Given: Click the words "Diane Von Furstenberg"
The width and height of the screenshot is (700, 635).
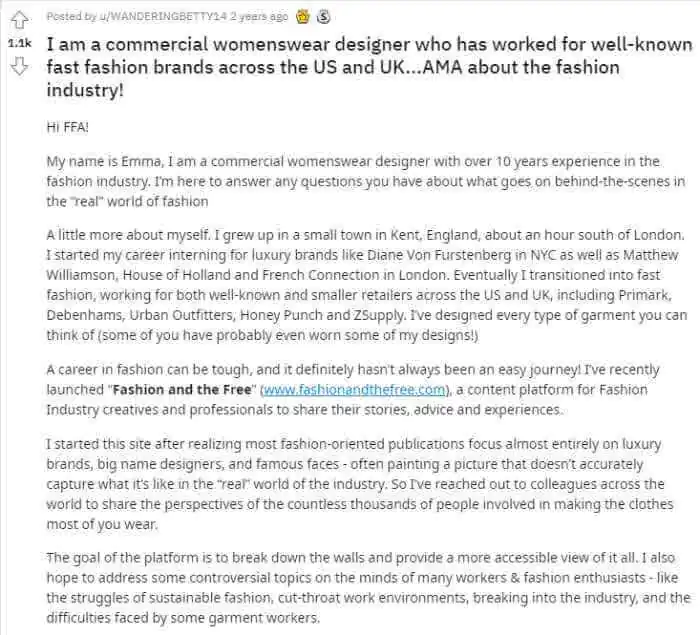Looking at the screenshot, I should 439,255.
